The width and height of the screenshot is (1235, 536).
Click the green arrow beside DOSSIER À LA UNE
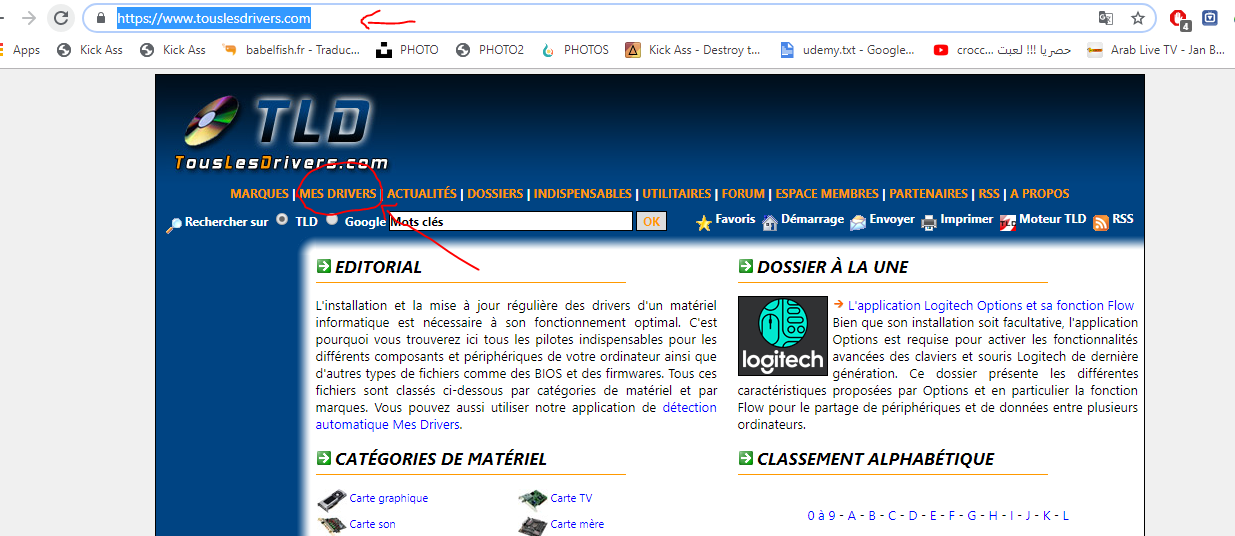(745, 266)
